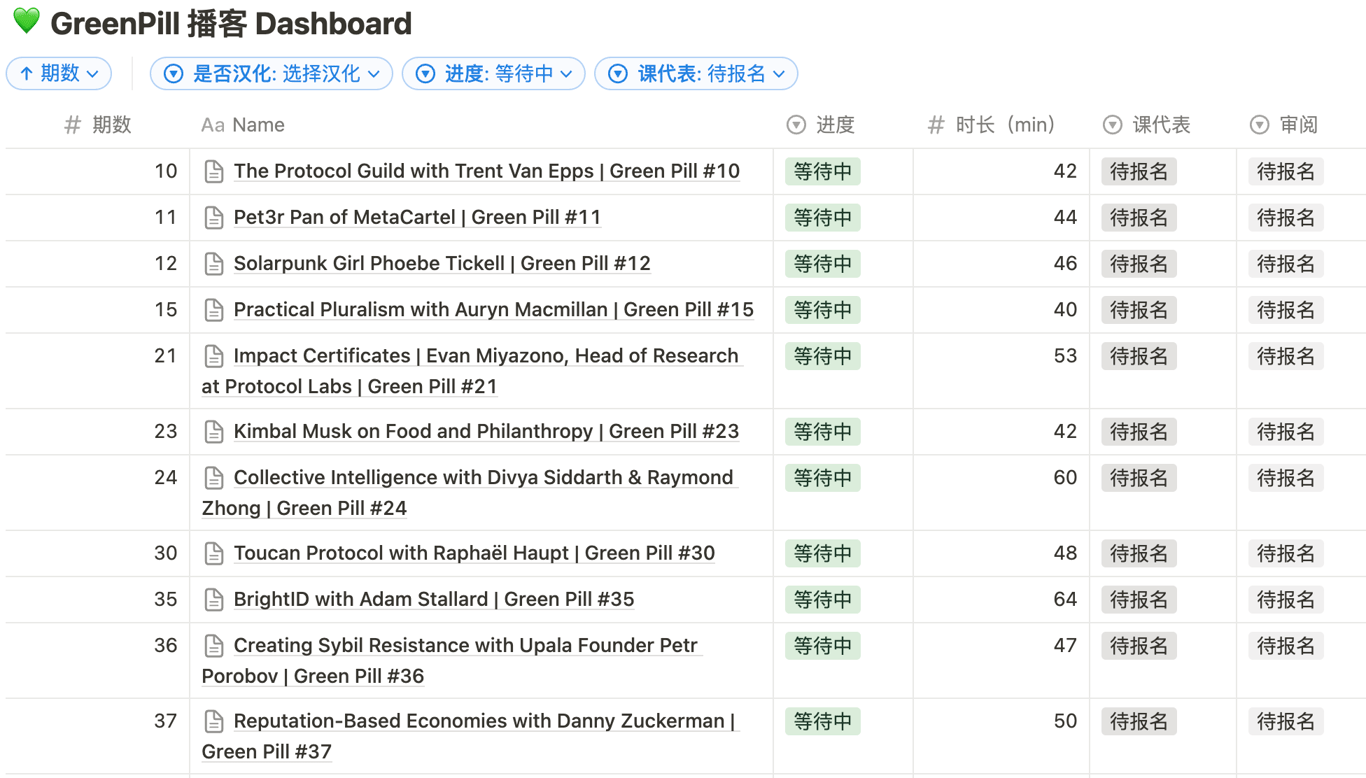
Task: Click 审阅 待报名 tag in Impact Certificates row
Action: pos(1286,356)
